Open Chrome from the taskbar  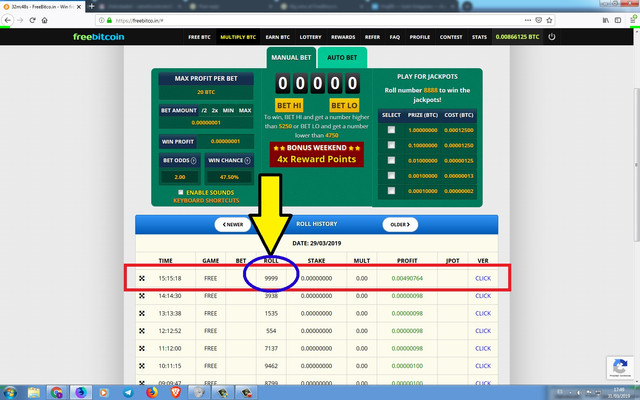pyautogui.click(x=57, y=393)
